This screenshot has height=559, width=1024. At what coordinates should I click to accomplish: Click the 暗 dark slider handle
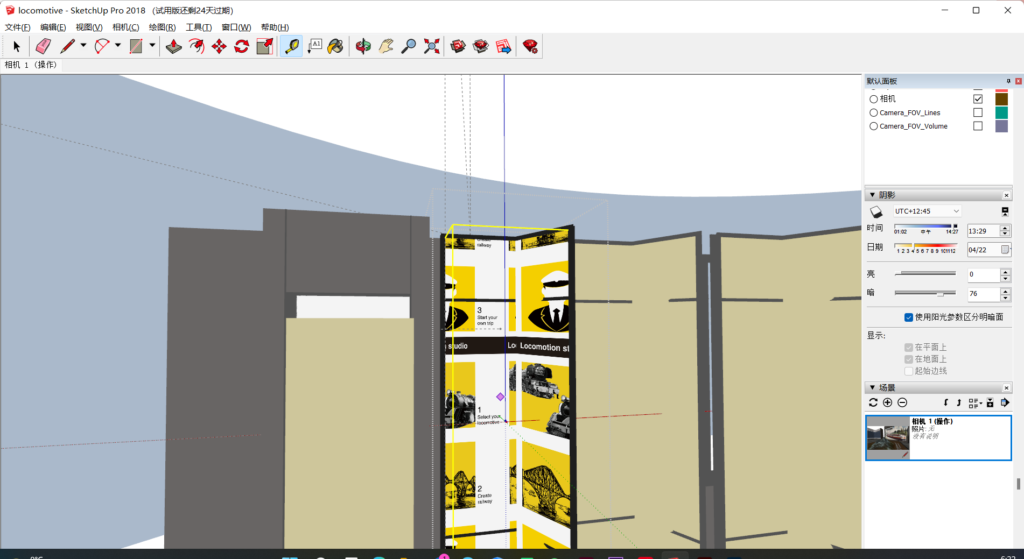pyautogui.click(x=940, y=294)
